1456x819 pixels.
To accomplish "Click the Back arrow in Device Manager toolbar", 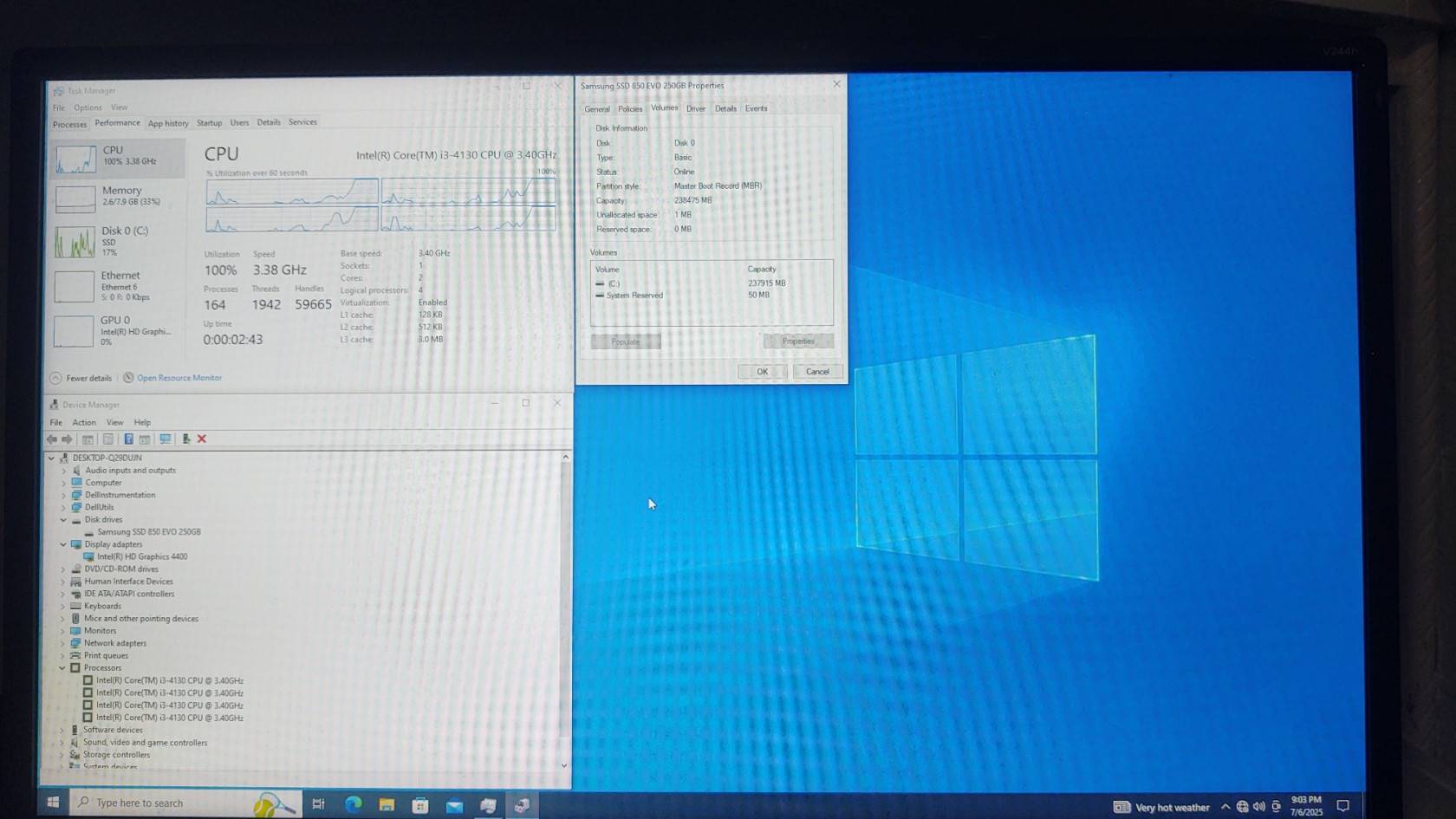I will click(x=52, y=439).
